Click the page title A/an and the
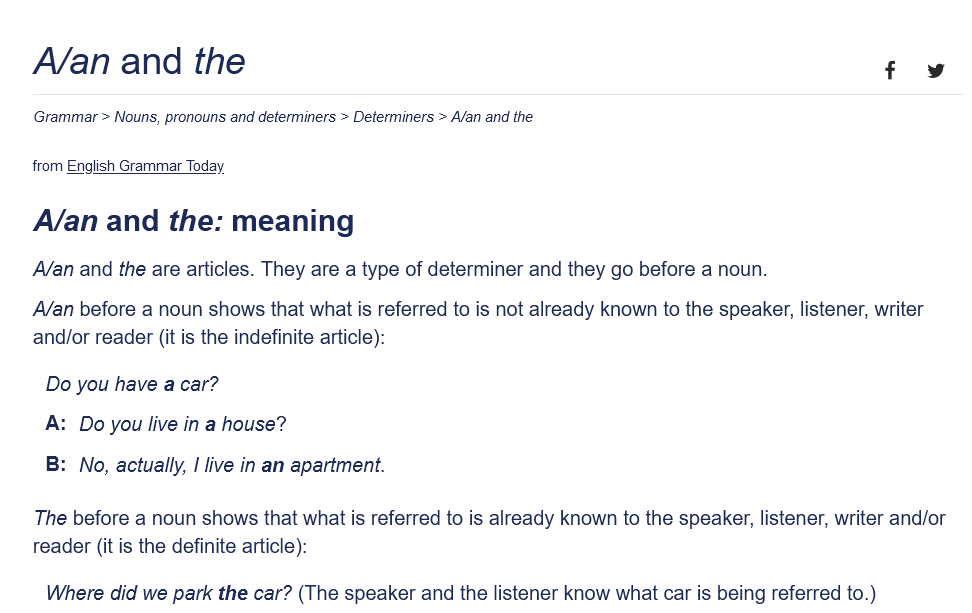This screenshot has width=972, height=613. (139, 61)
